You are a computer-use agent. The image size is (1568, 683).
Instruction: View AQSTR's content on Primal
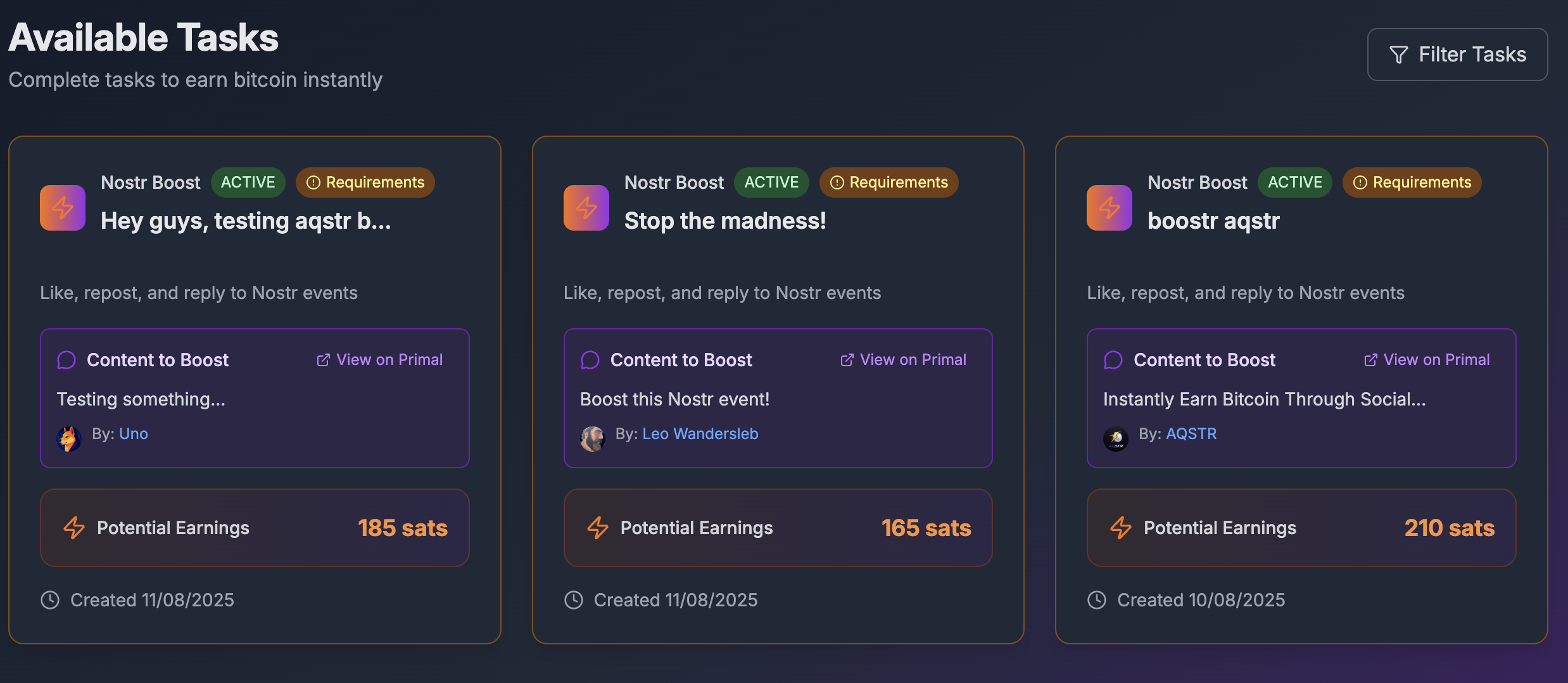tap(1427, 360)
